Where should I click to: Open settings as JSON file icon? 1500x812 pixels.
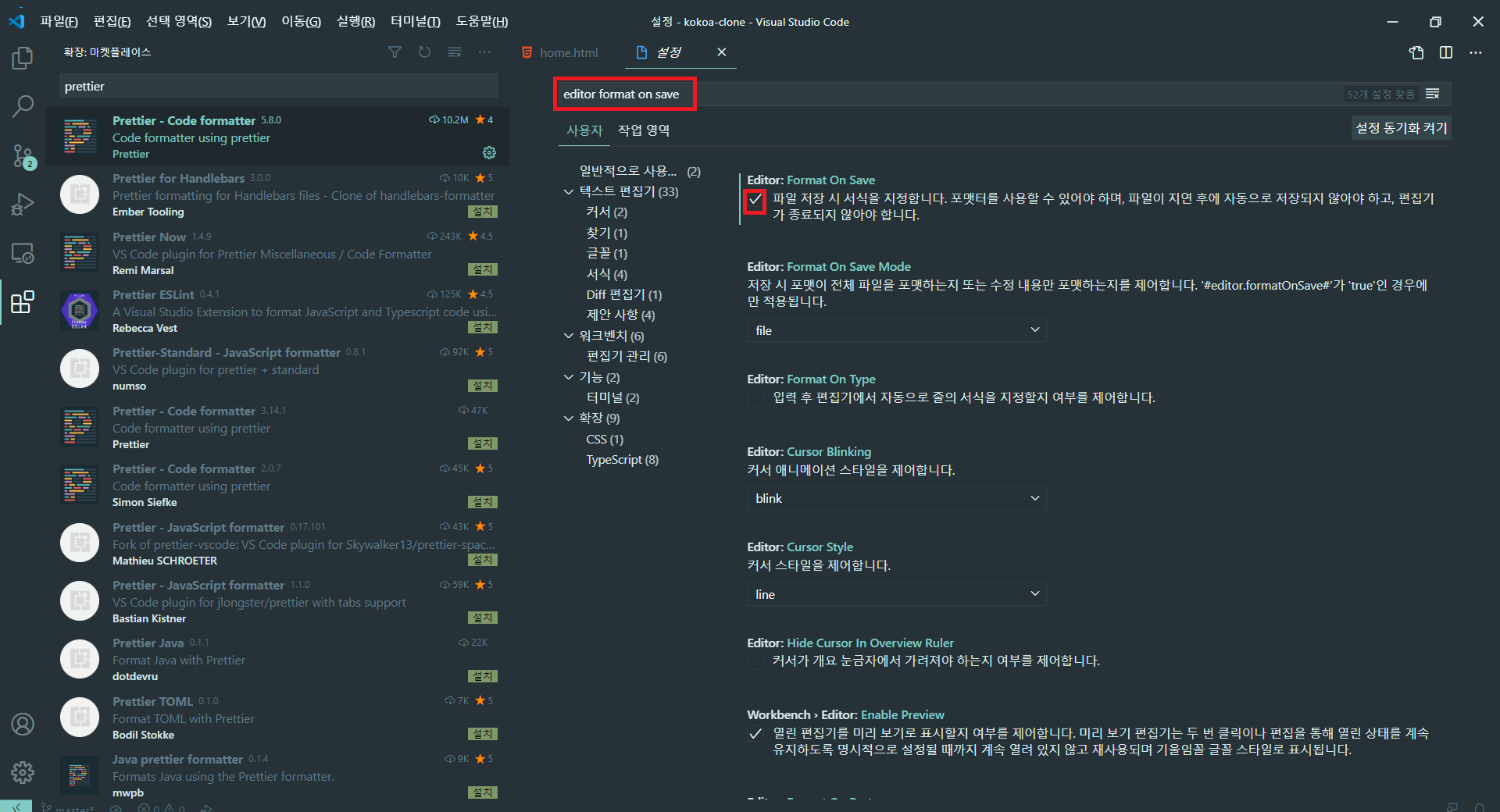pyautogui.click(x=1416, y=52)
